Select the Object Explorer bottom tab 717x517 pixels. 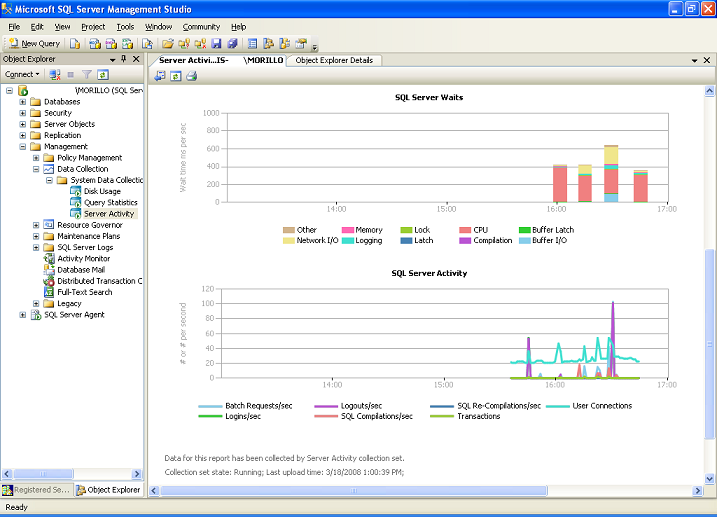[109, 490]
